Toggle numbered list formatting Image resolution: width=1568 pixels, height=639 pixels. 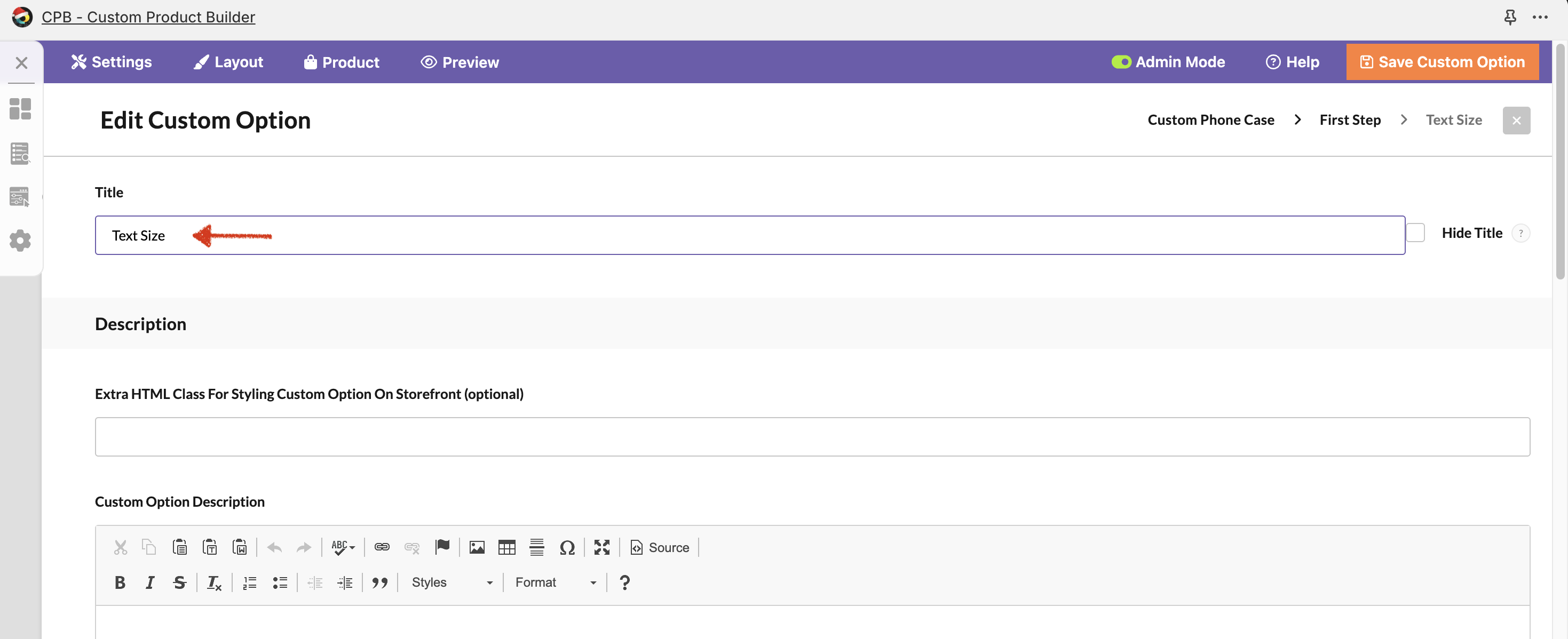pos(250,582)
